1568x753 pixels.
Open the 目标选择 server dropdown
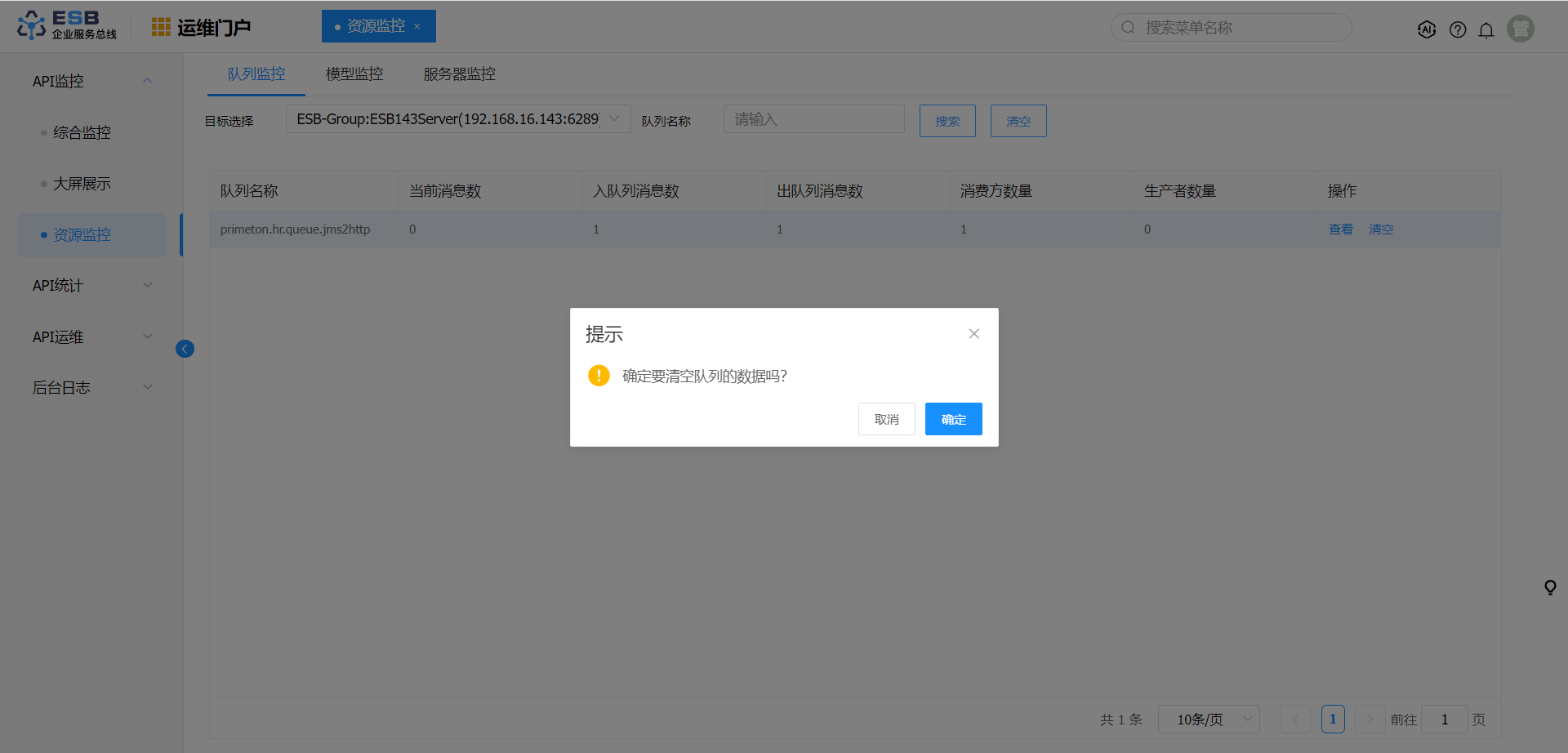pyautogui.click(x=457, y=119)
